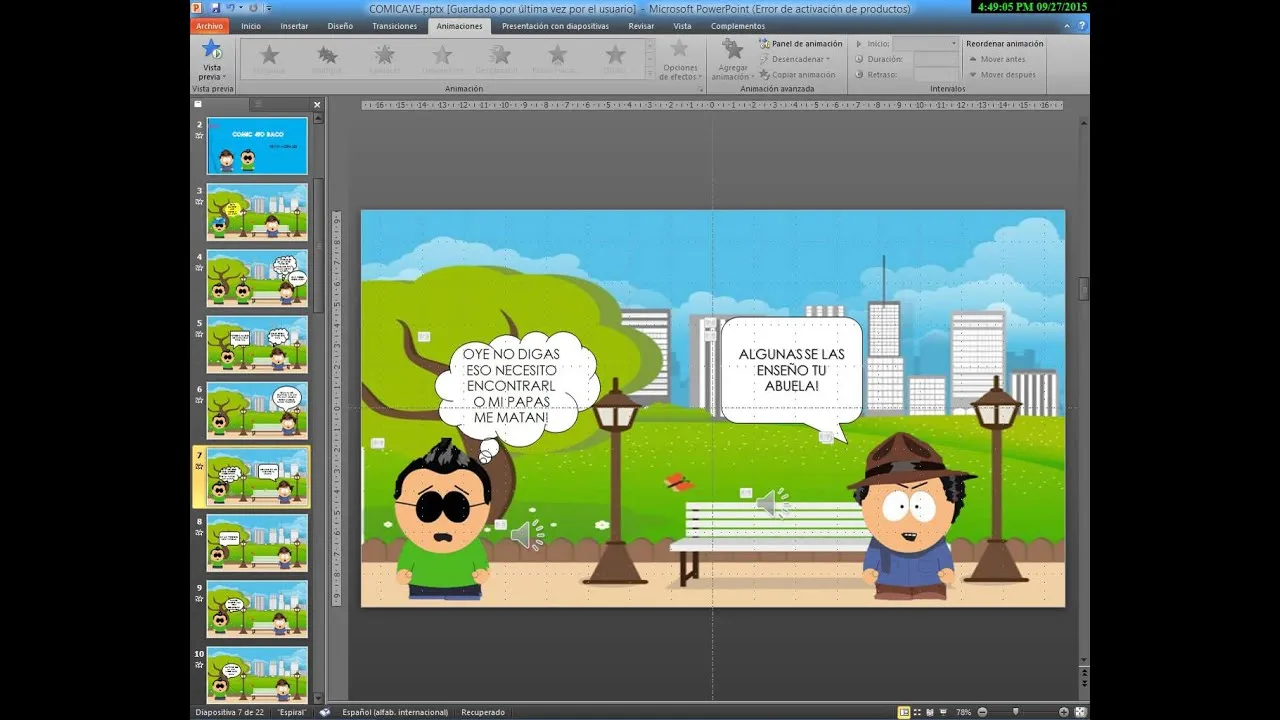Click the zoom out minus button
This screenshot has width=1280, height=720.
pos(982,712)
